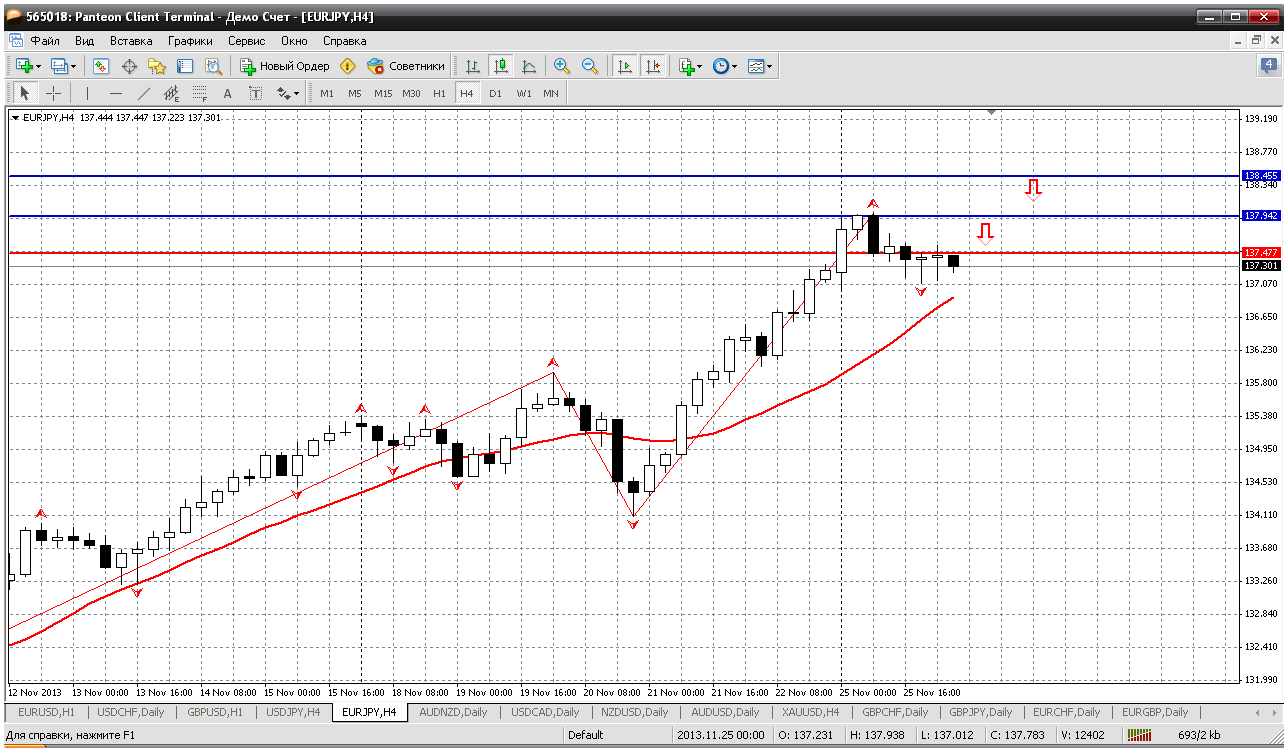Switch to the USDJPY,H4 chart tab
1288x748 pixels.
[293, 712]
